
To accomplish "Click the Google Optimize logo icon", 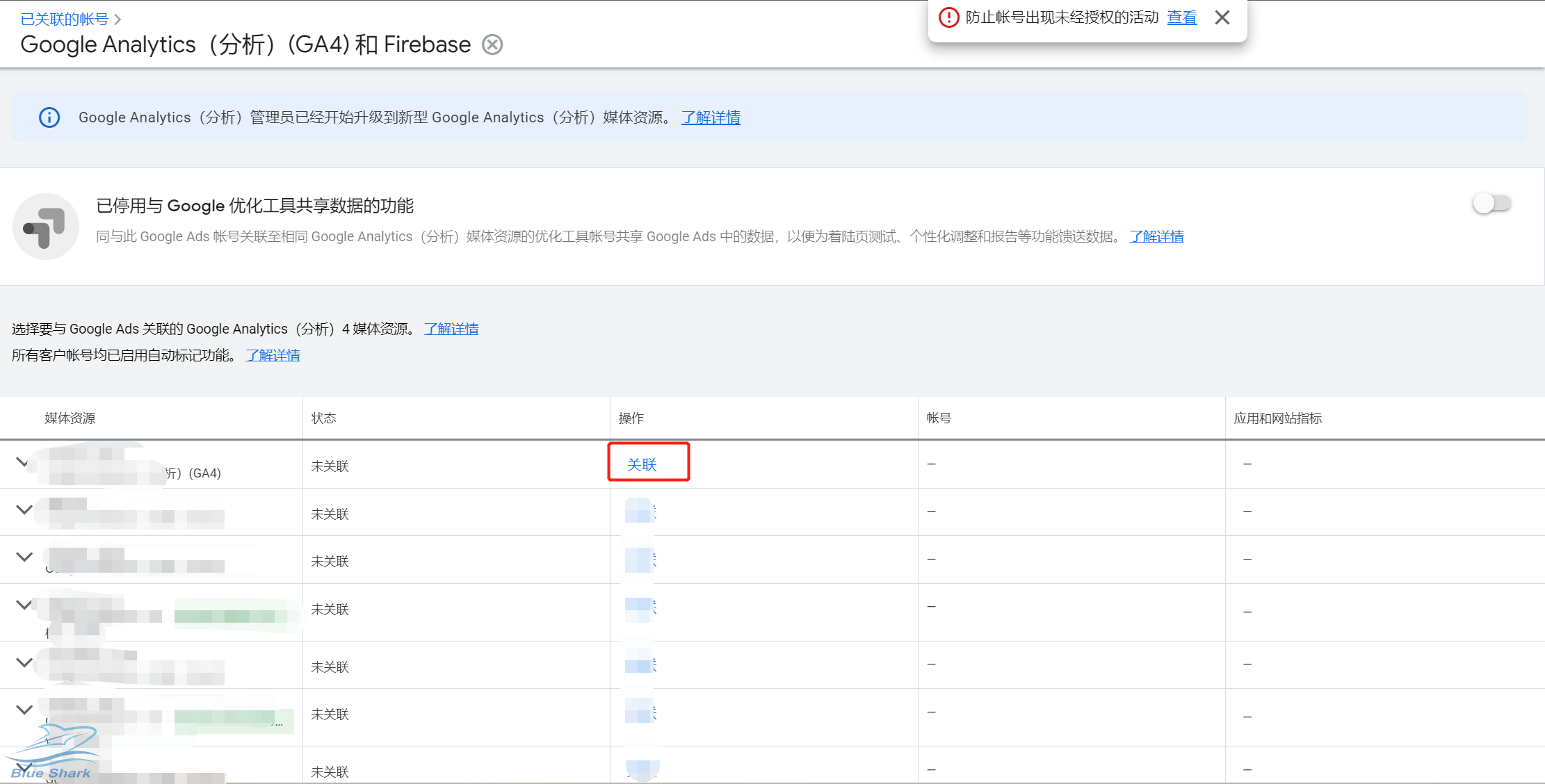I will point(46,227).
